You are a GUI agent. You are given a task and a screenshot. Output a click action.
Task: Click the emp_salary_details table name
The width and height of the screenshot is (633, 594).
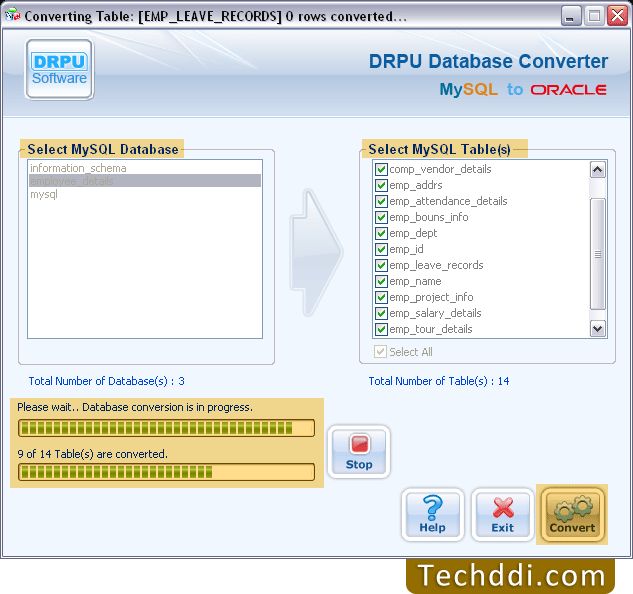(x=436, y=313)
